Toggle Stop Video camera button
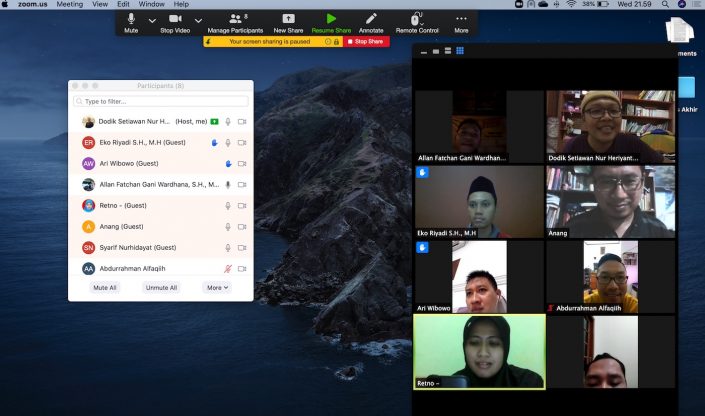Image resolution: width=705 pixels, height=416 pixels. [175, 19]
